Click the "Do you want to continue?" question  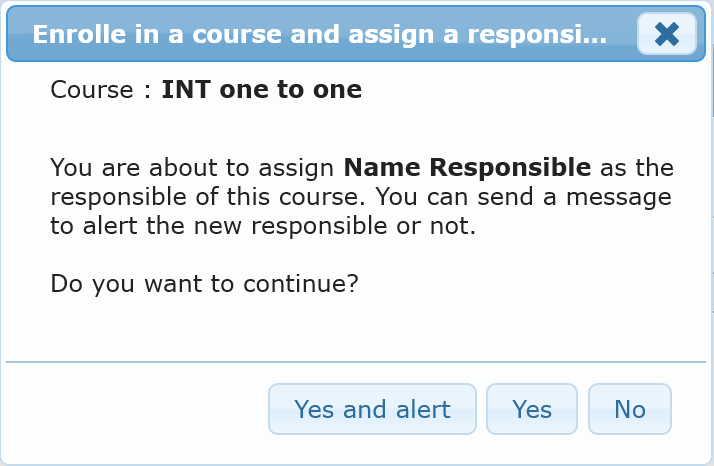coord(204,284)
